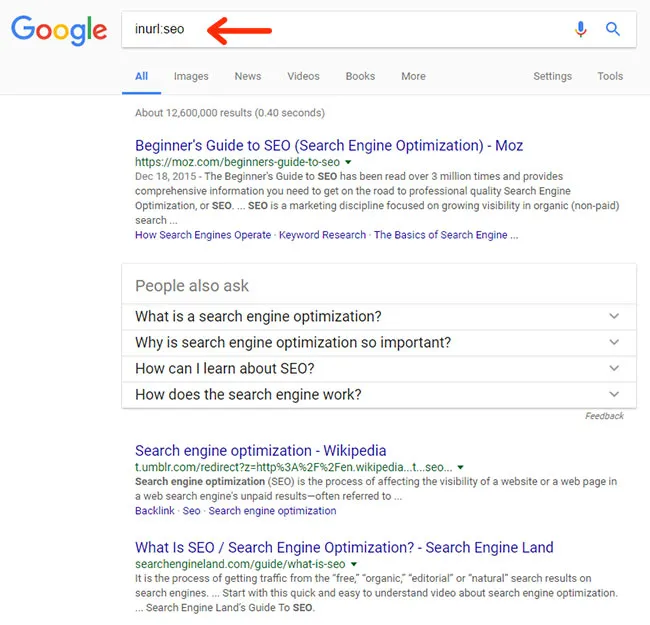The image size is (650, 625).
Task: Click the microphone voice search icon
Action: coord(581,30)
